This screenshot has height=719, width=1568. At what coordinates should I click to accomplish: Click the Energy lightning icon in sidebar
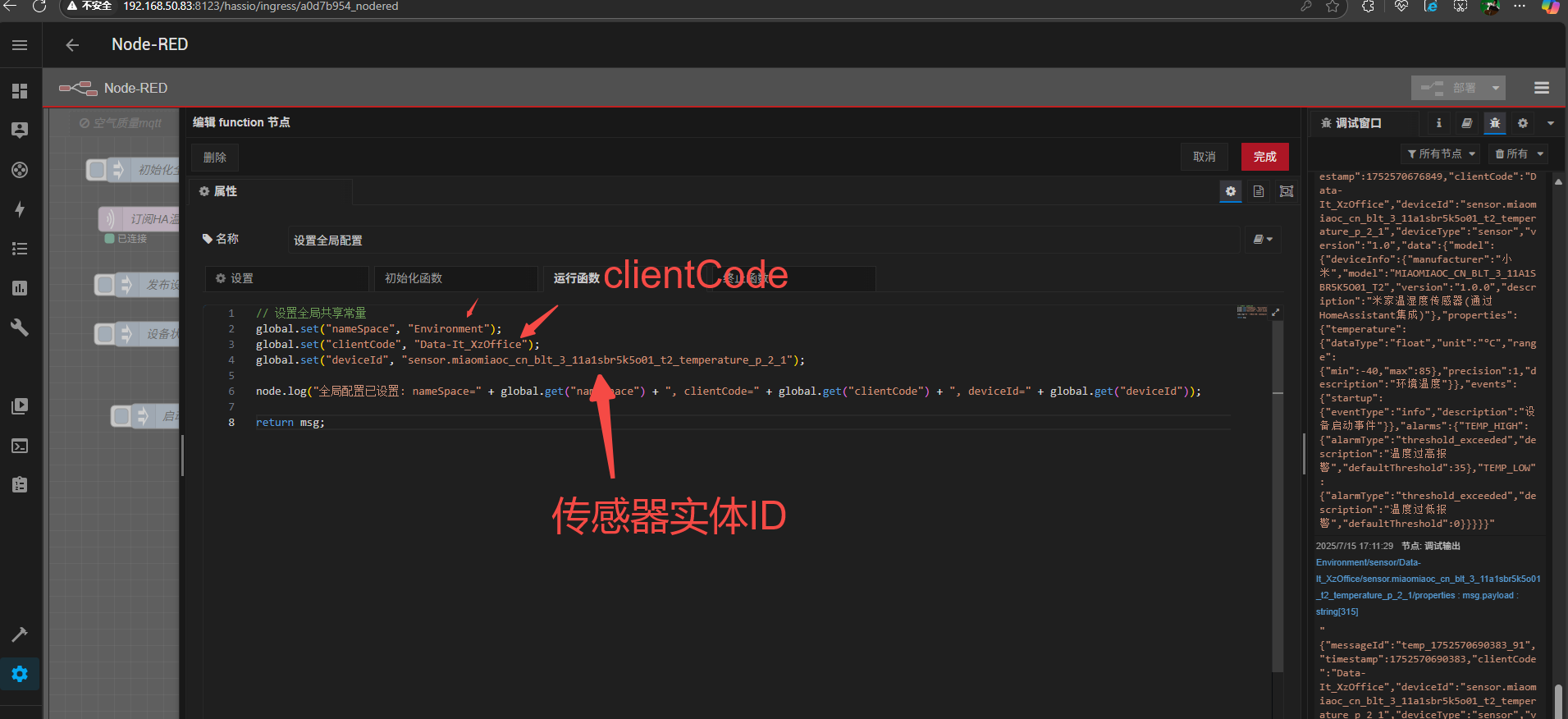(20, 209)
